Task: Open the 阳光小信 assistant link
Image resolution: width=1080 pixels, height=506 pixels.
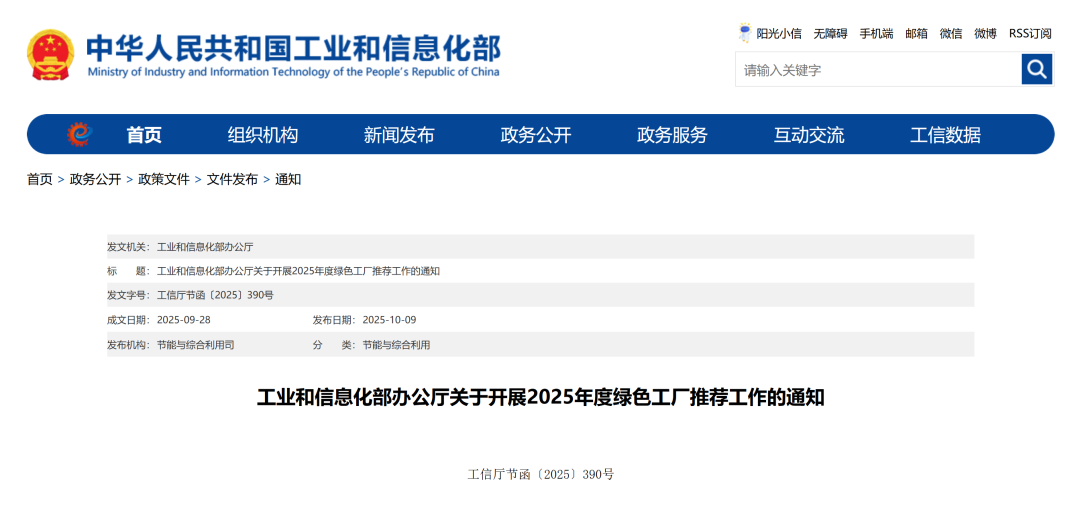Action: point(779,34)
